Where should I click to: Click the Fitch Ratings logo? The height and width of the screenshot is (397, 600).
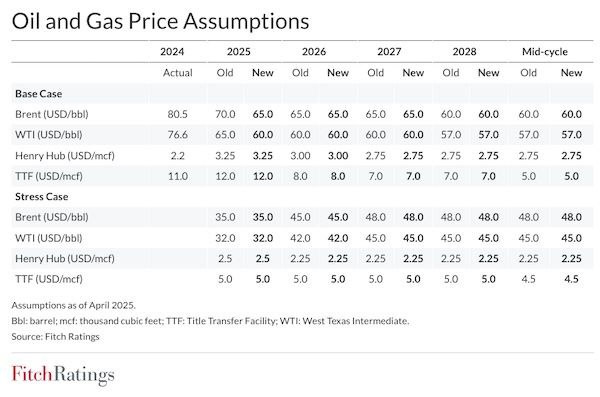tap(63, 375)
